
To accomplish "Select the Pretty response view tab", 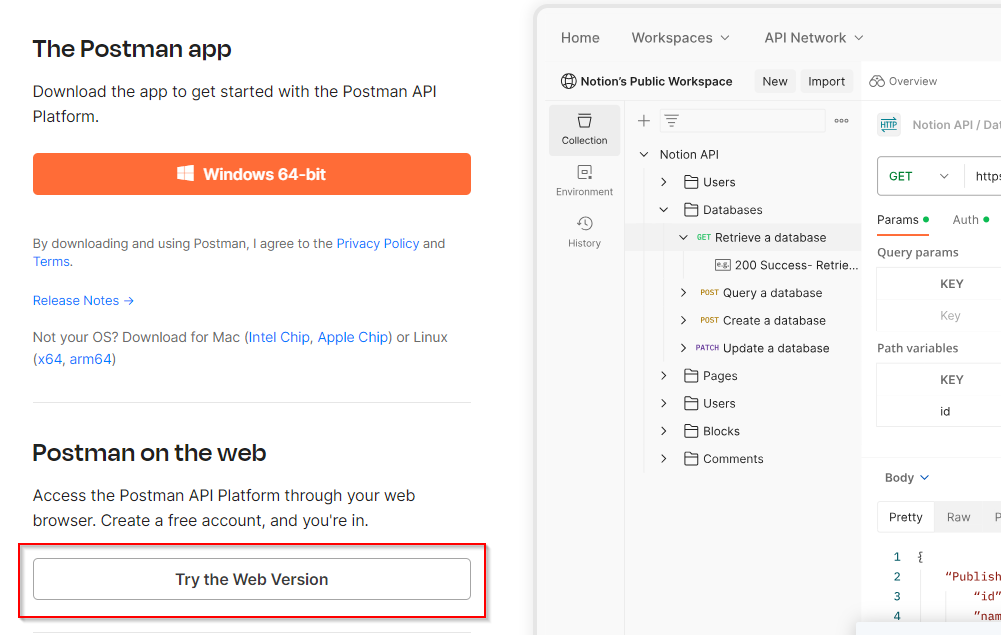I will click(x=905, y=517).
